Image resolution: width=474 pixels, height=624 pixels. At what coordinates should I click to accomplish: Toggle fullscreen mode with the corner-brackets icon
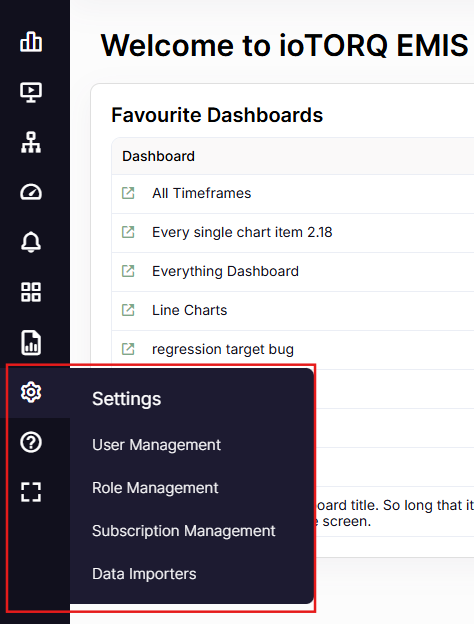tap(31, 492)
